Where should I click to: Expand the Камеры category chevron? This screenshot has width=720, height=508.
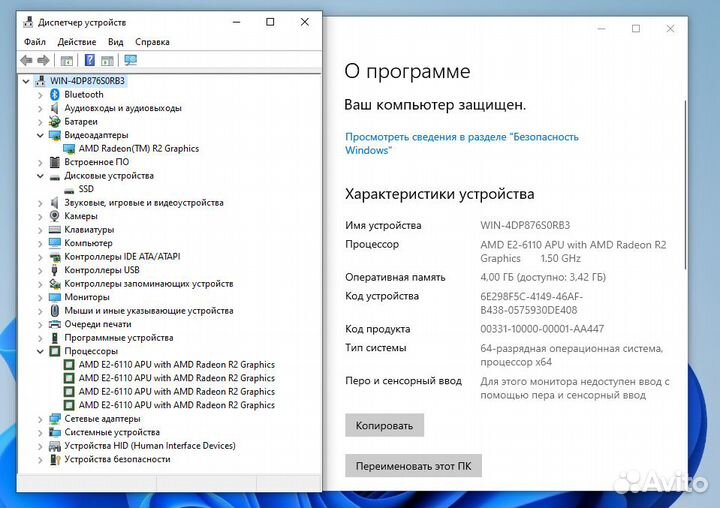[x=40, y=217]
